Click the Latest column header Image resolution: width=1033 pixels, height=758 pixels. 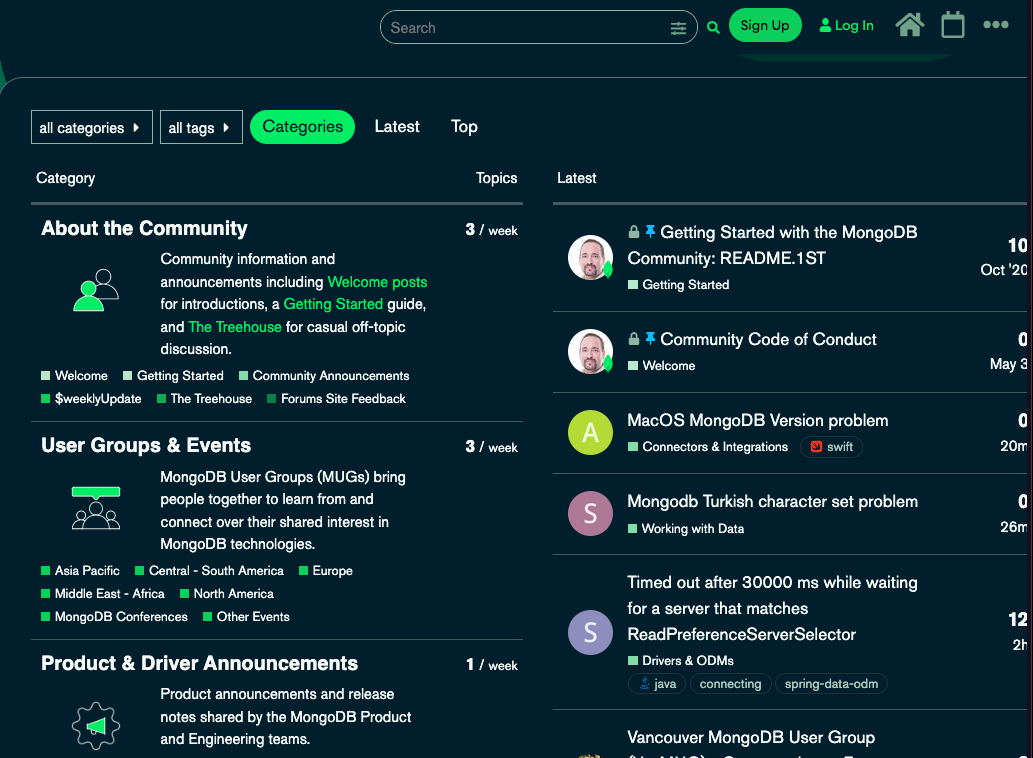576,178
